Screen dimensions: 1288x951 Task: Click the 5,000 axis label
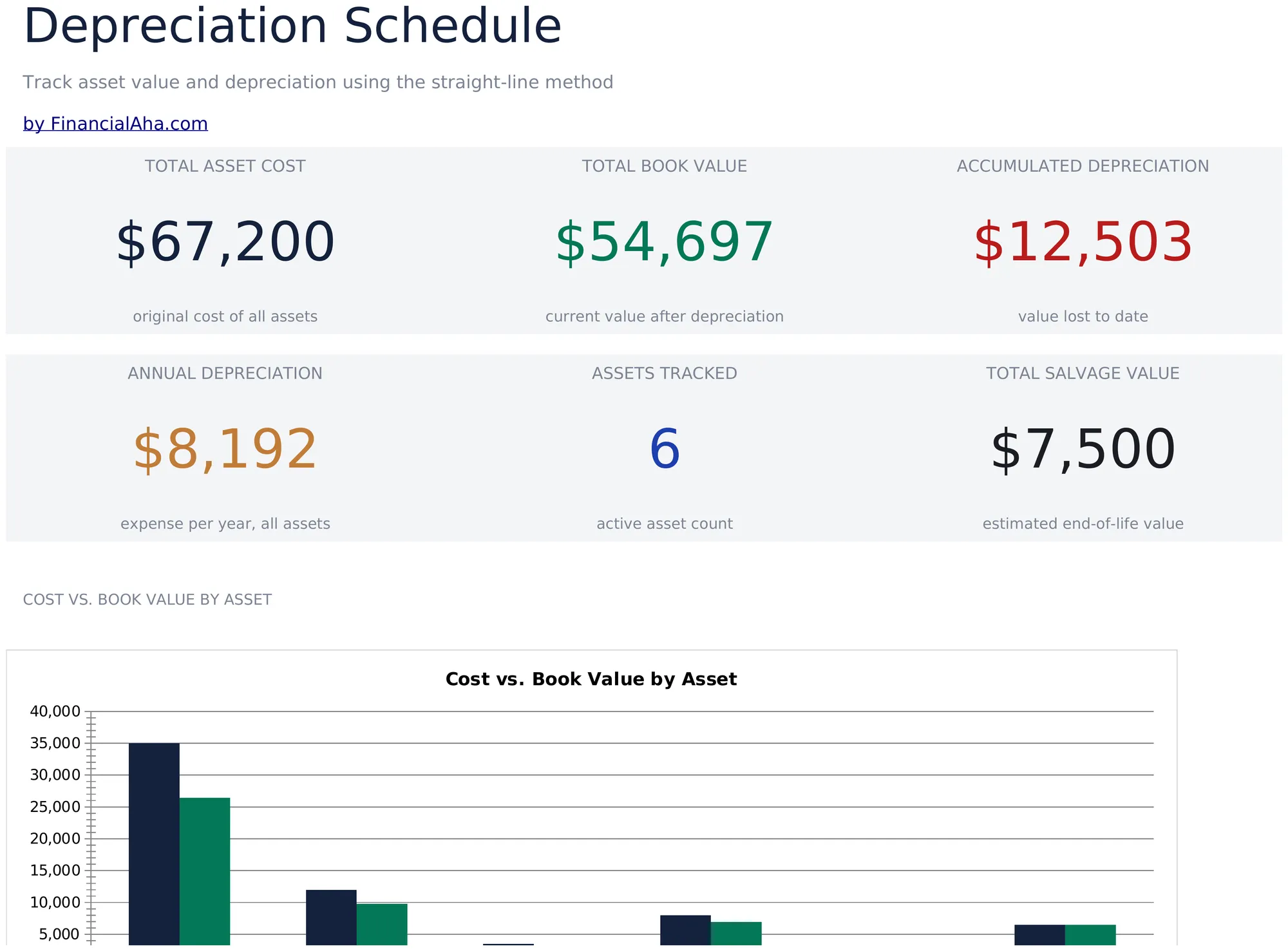pyautogui.click(x=59, y=934)
